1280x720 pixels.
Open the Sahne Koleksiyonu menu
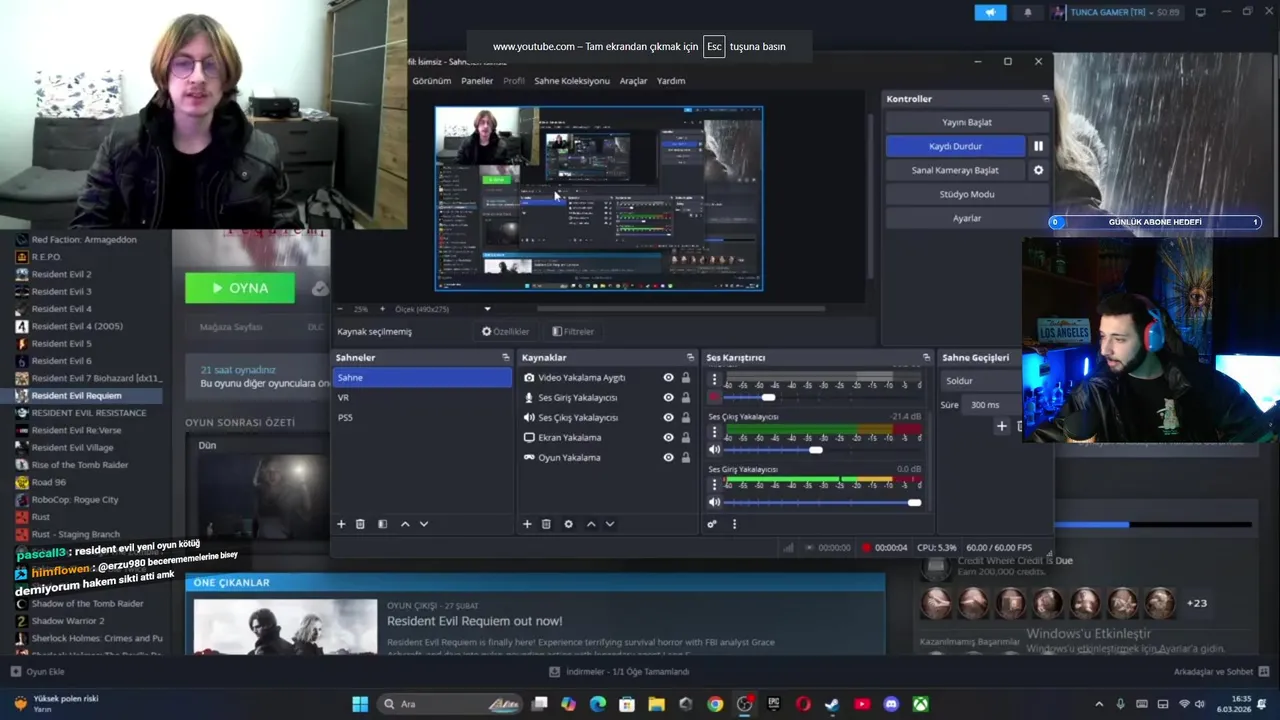[x=572, y=81]
